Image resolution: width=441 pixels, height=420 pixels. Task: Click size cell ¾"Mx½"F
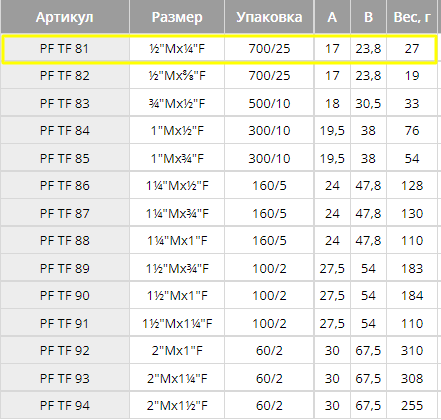(177, 103)
